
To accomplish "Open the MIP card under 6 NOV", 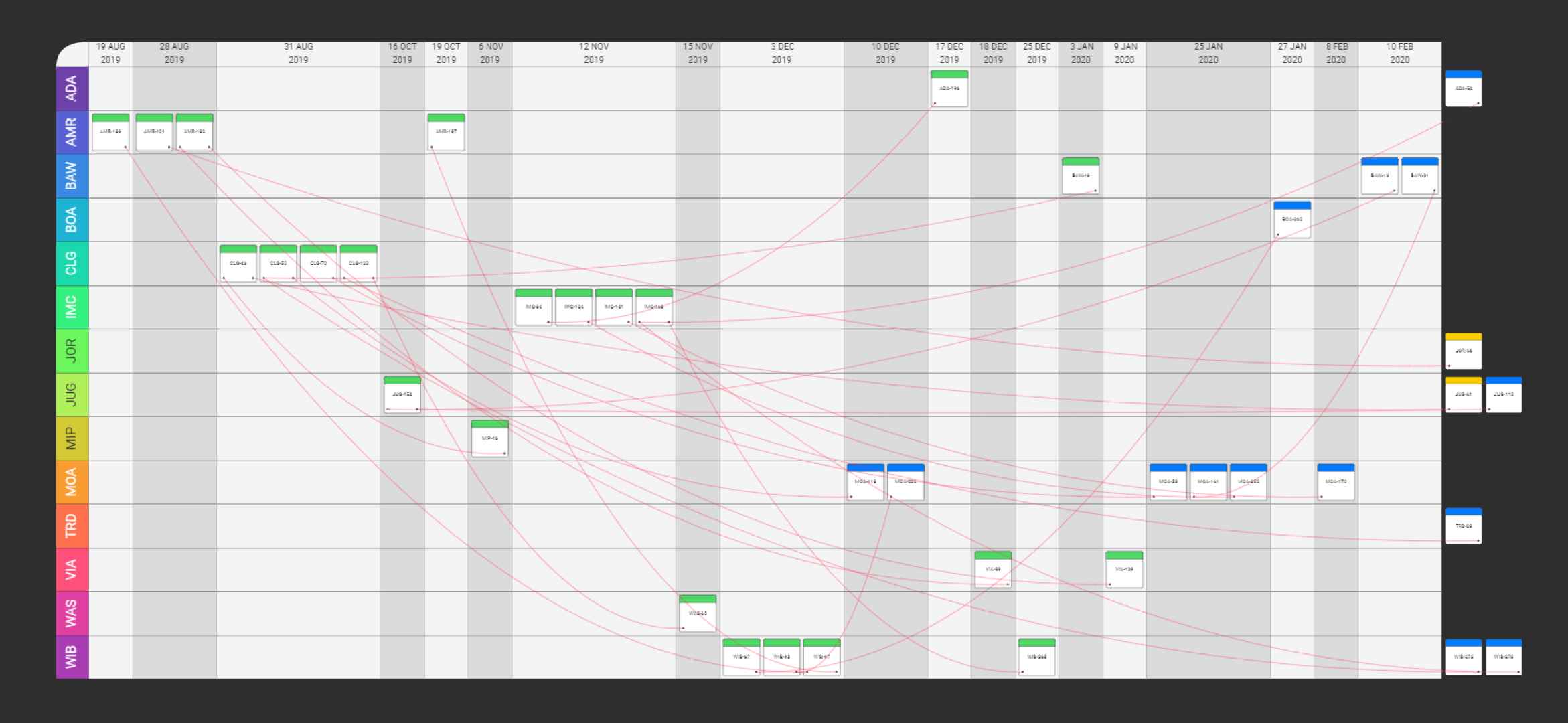I will pos(490,438).
